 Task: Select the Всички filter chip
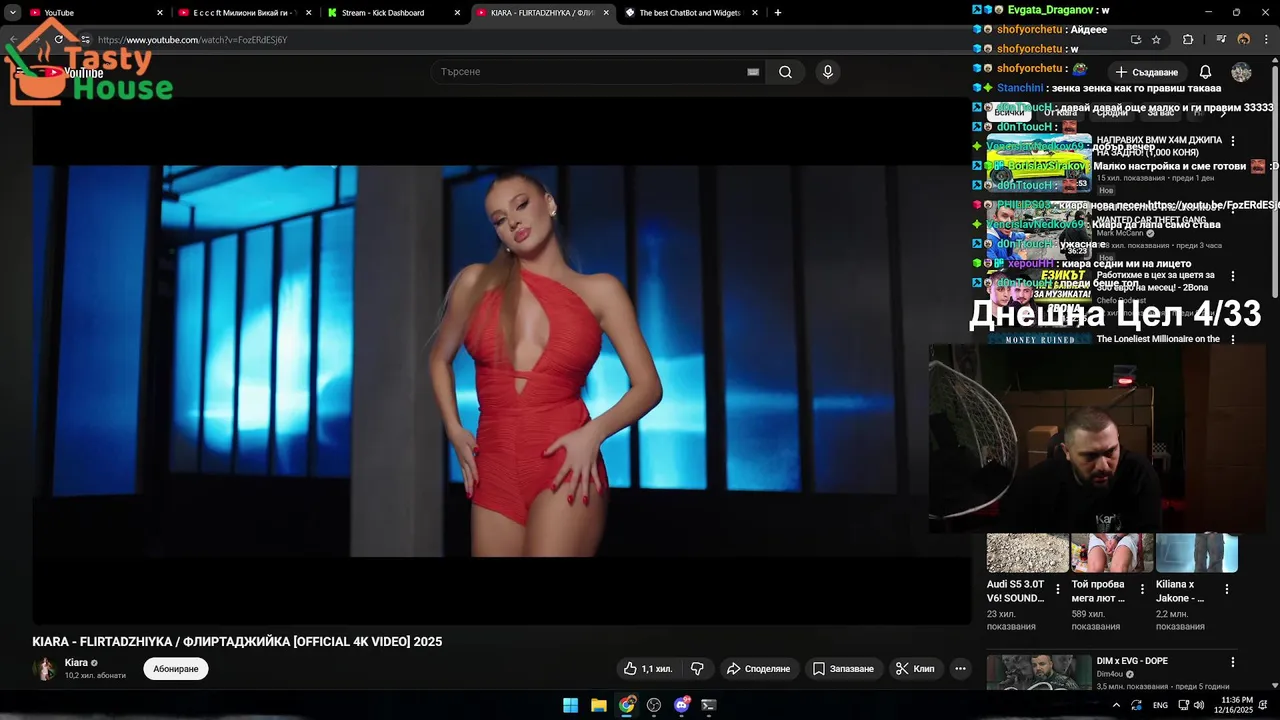tap(1009, 113)
